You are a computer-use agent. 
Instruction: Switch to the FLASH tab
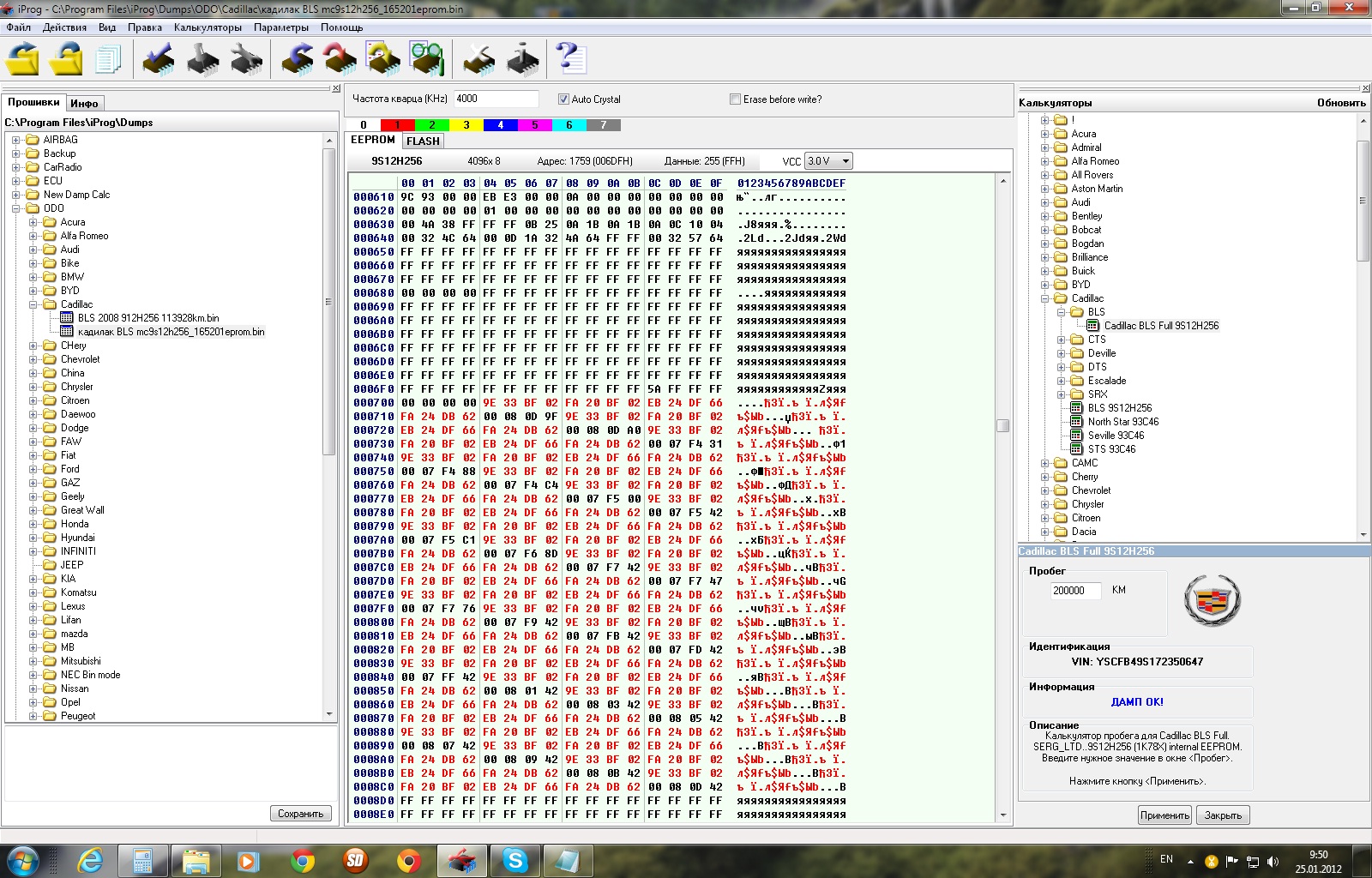tap(423, 141)
